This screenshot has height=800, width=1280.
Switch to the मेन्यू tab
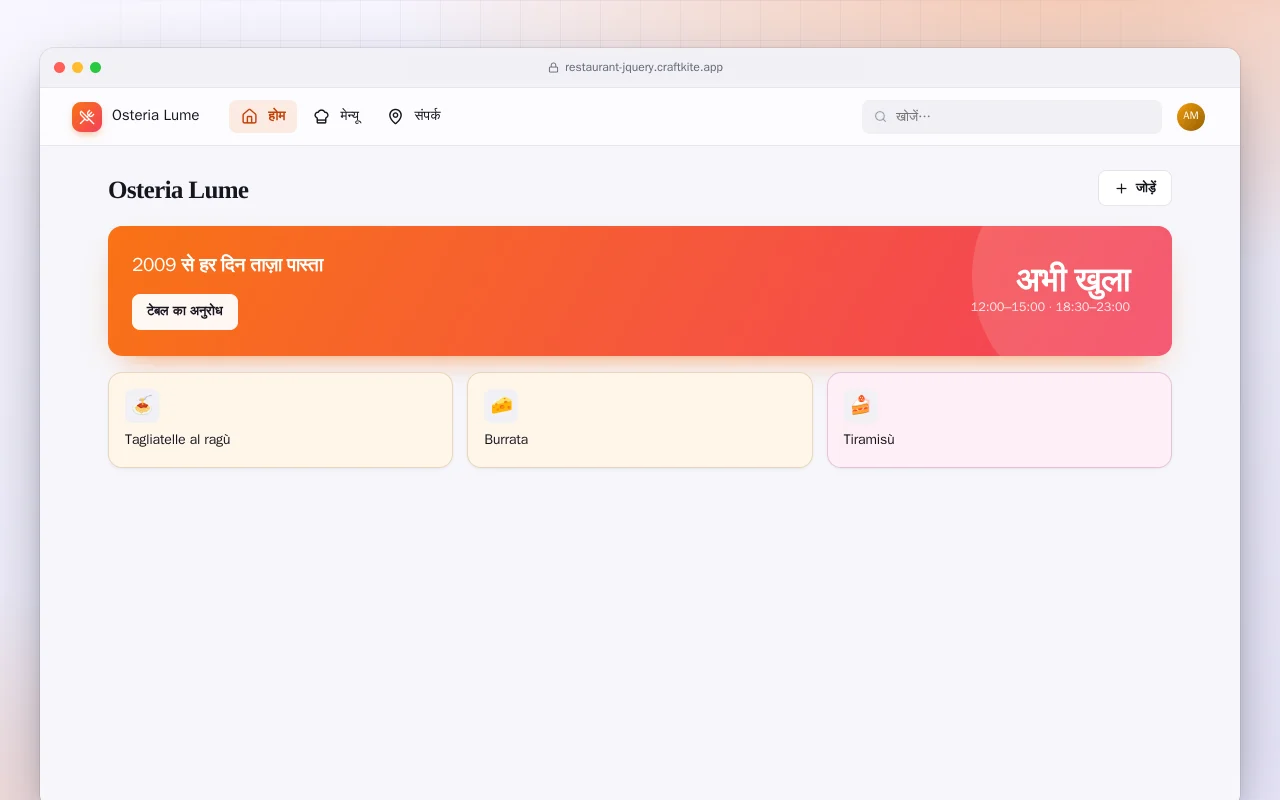(337, 116)
